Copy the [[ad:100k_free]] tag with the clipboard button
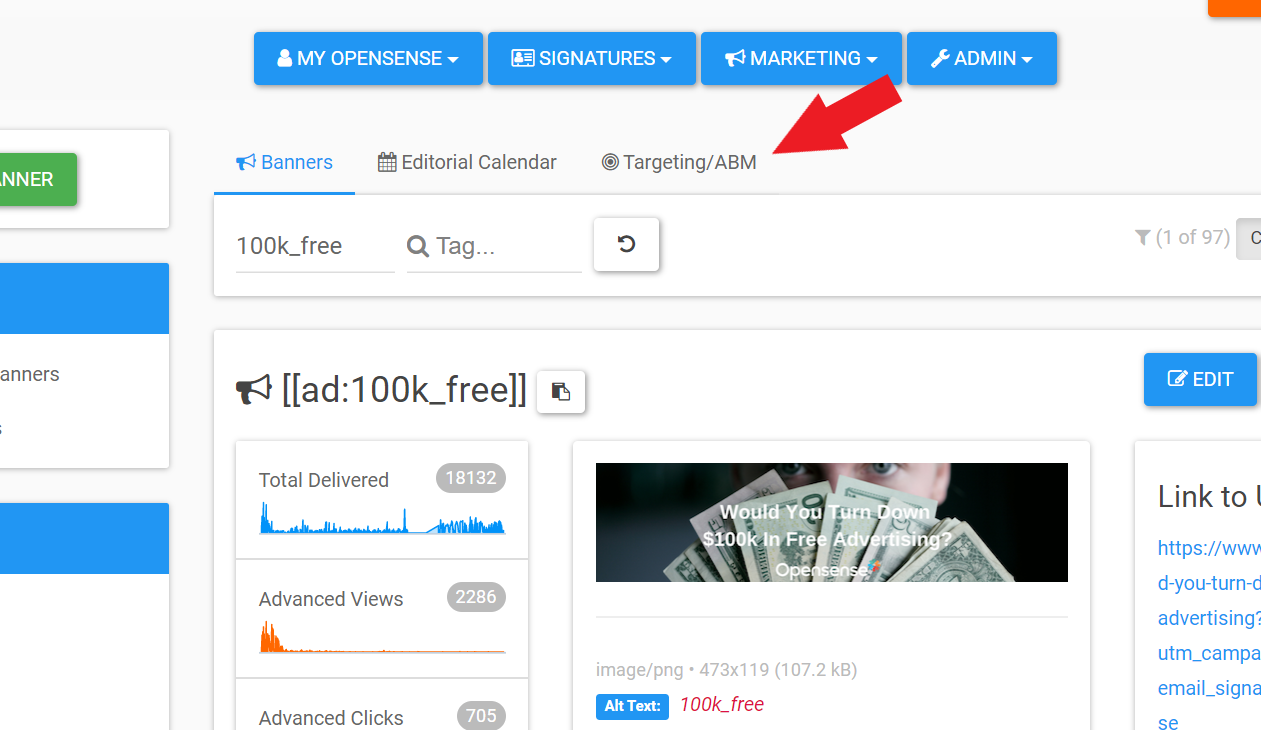1261x730 pixels. coord(561,391)
